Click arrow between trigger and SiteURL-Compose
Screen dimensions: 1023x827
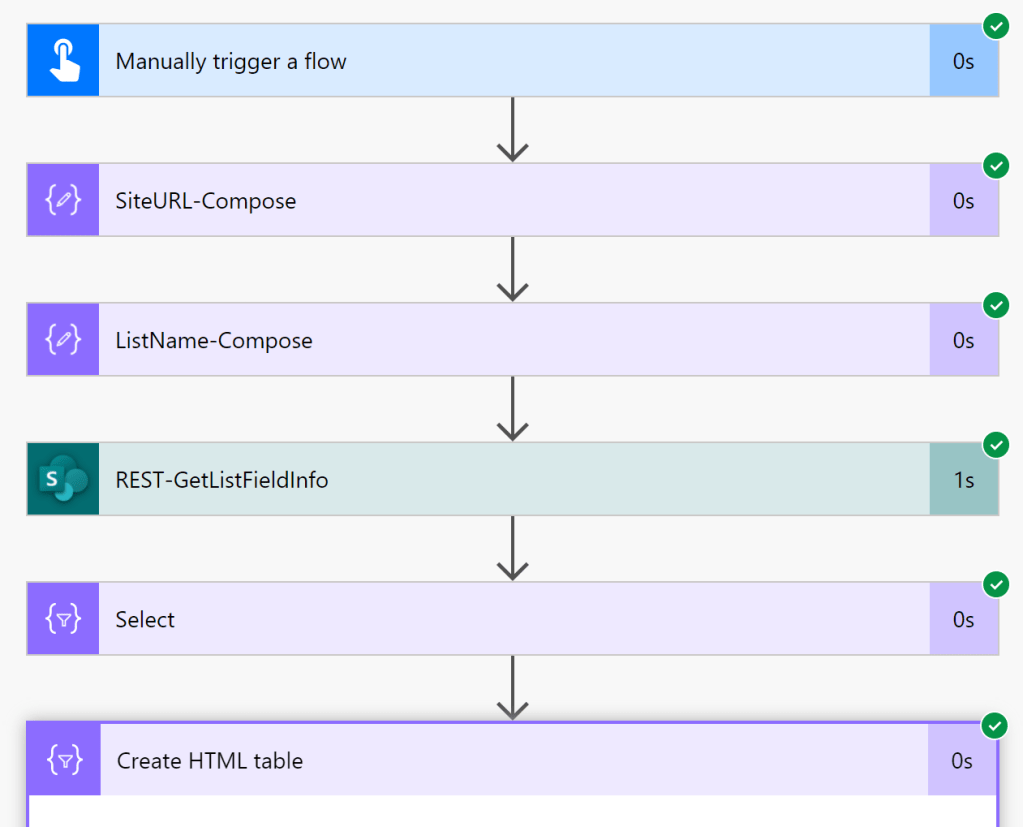pos(512,130)
